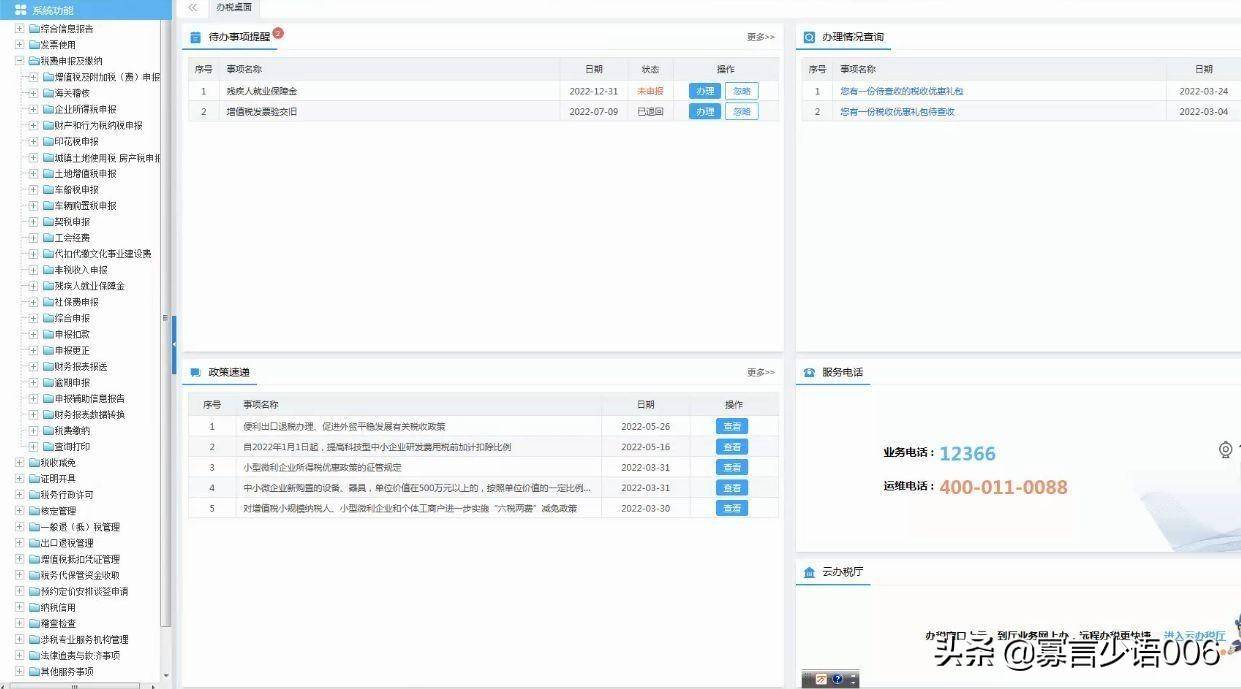The image size is (1241, 689).
Task: Open 土地增值税申报 in the tree
Action: click(86, 174)
